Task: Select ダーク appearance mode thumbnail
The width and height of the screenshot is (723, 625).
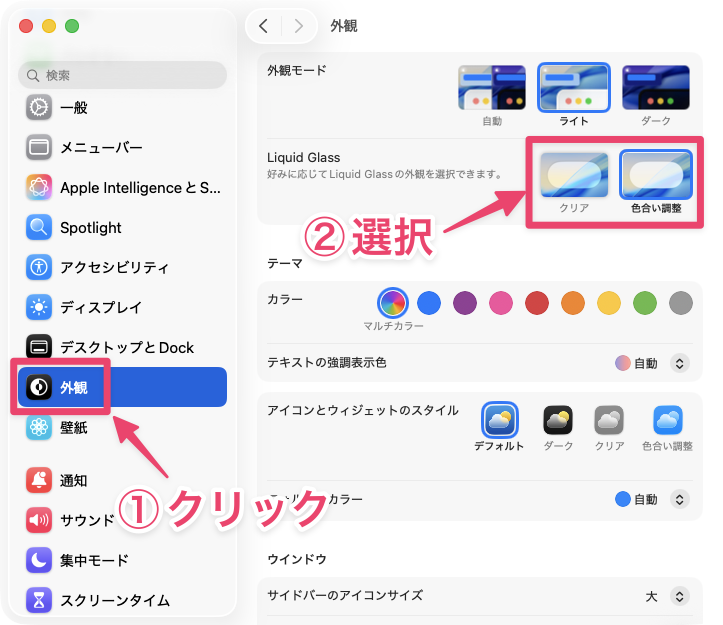Action: (x=656, y=88)
